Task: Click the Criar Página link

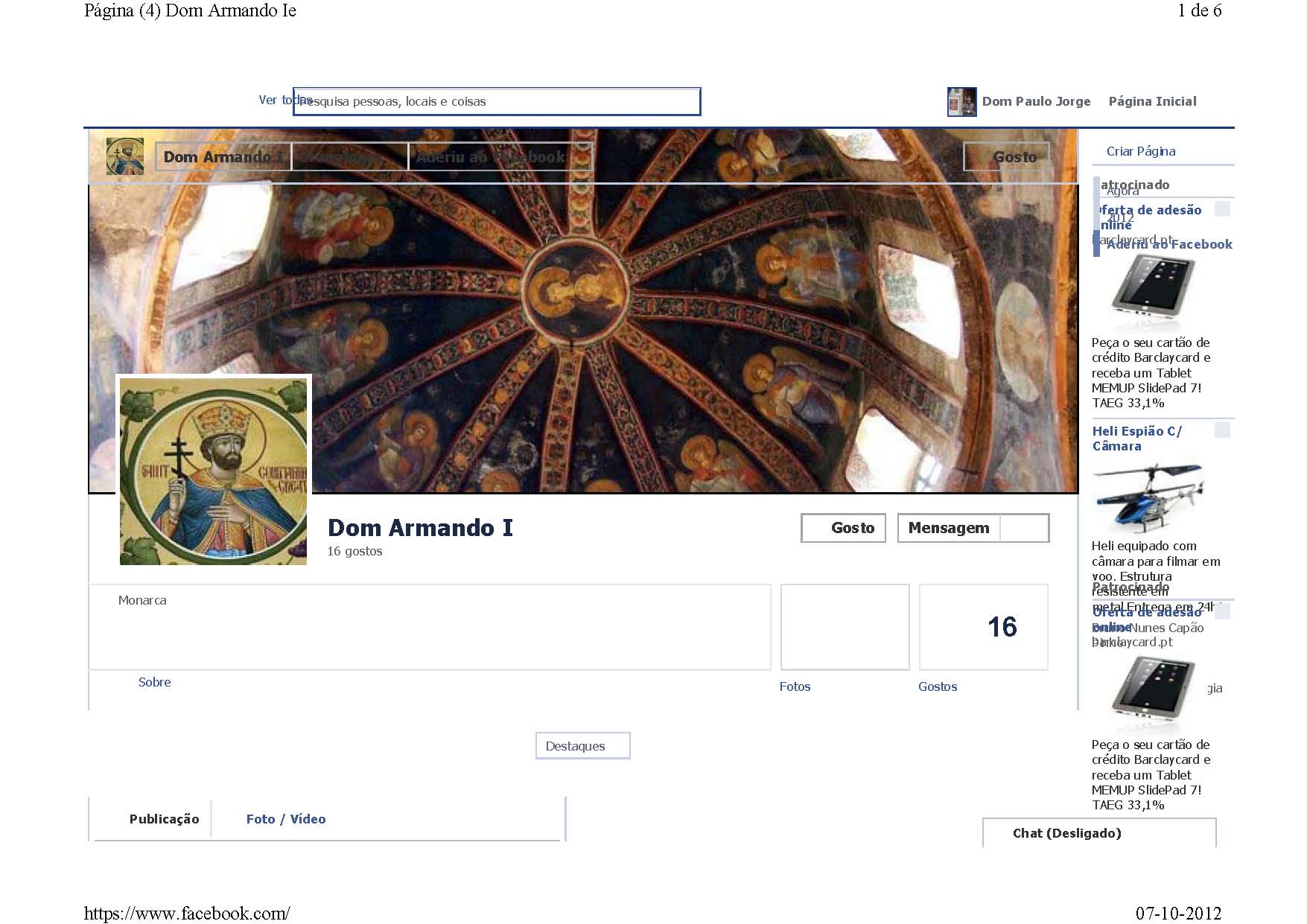Action: click(x=1140, y=151)
